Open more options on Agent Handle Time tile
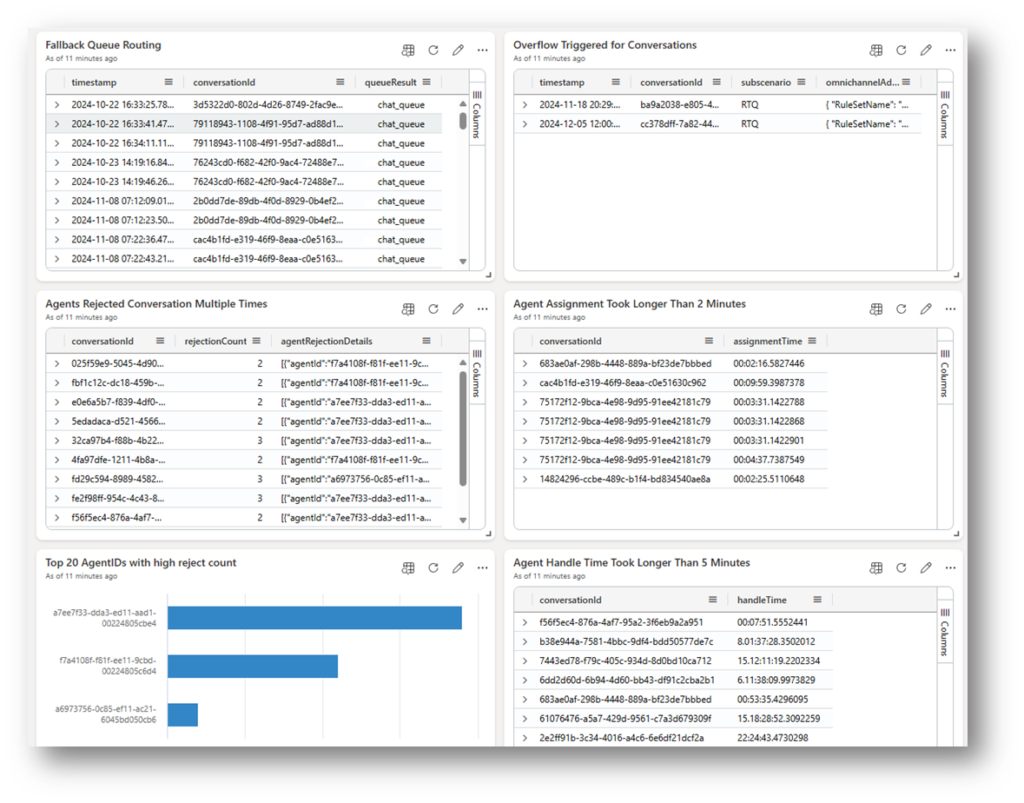This screenshot has width=1024, height=803. click(950, 568)
